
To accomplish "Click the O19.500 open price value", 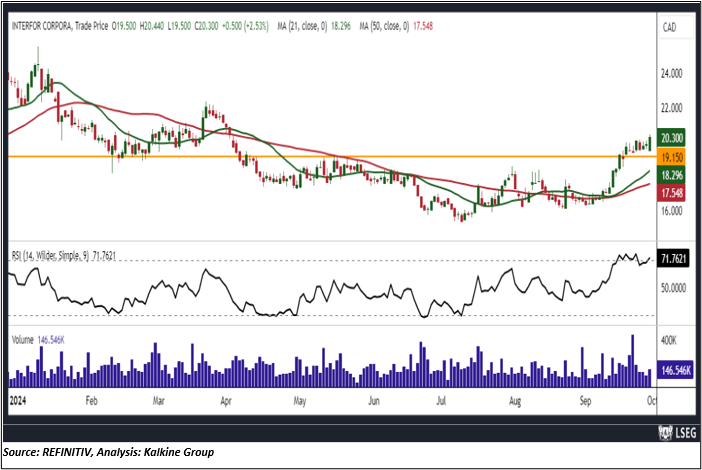I will (x=124, y=26).
